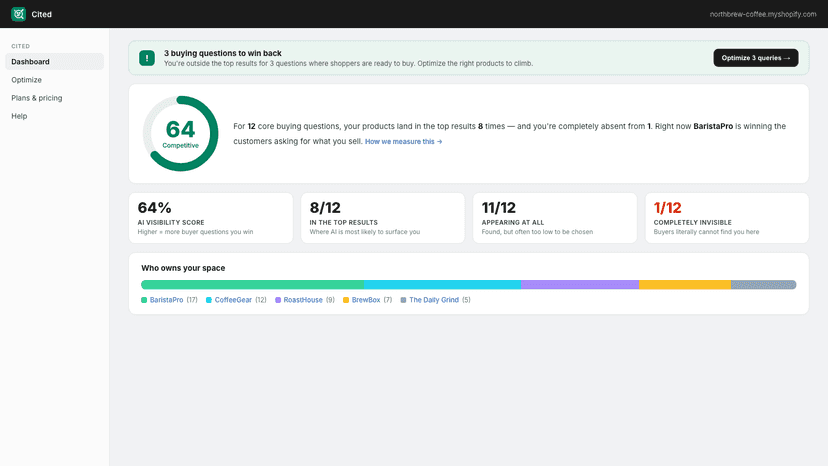Click the cyan CoffeeGear legend swatch

tap(209, 300)
